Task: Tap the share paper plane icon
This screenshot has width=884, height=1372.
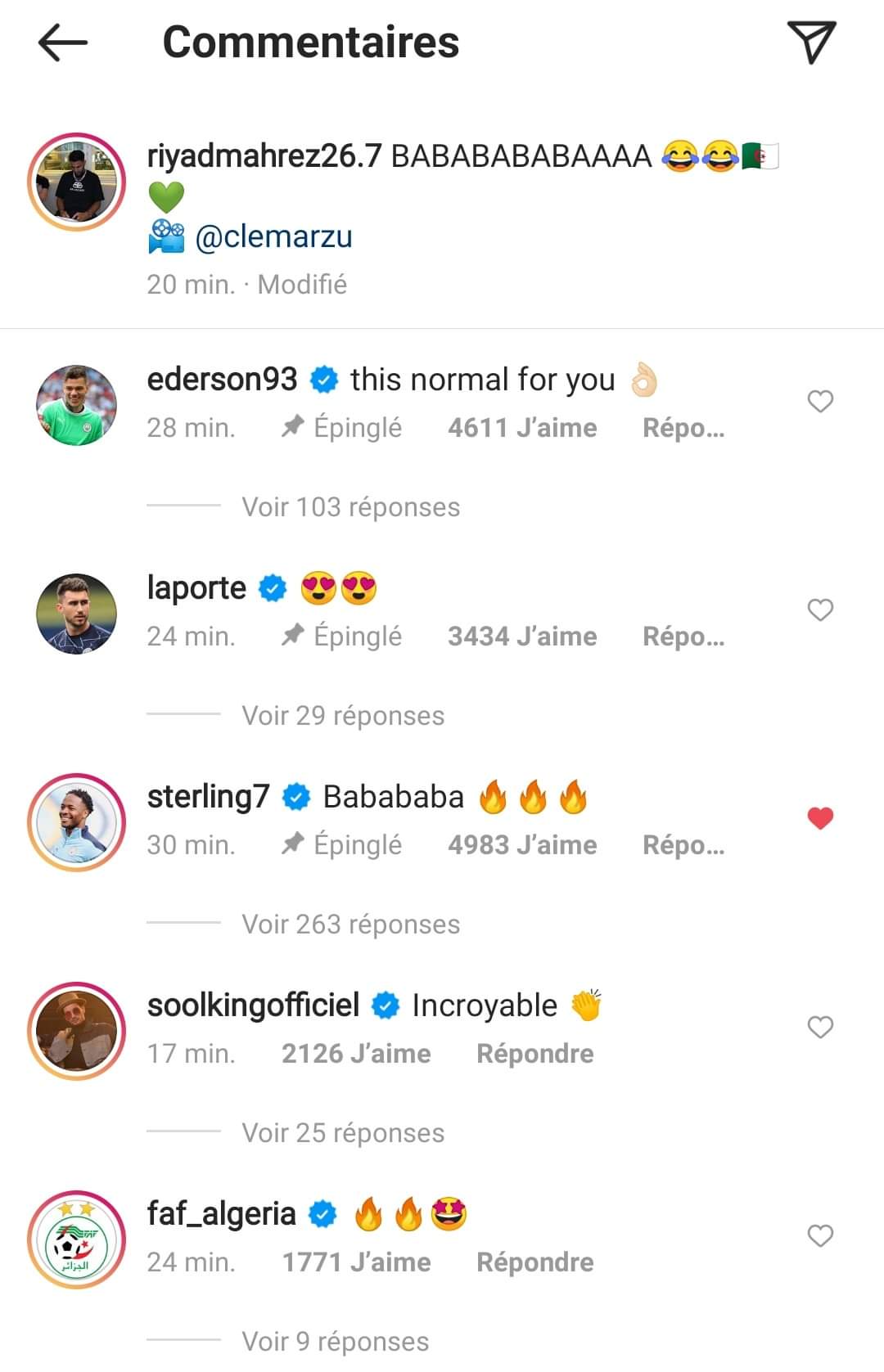Action: pos(810,43)
